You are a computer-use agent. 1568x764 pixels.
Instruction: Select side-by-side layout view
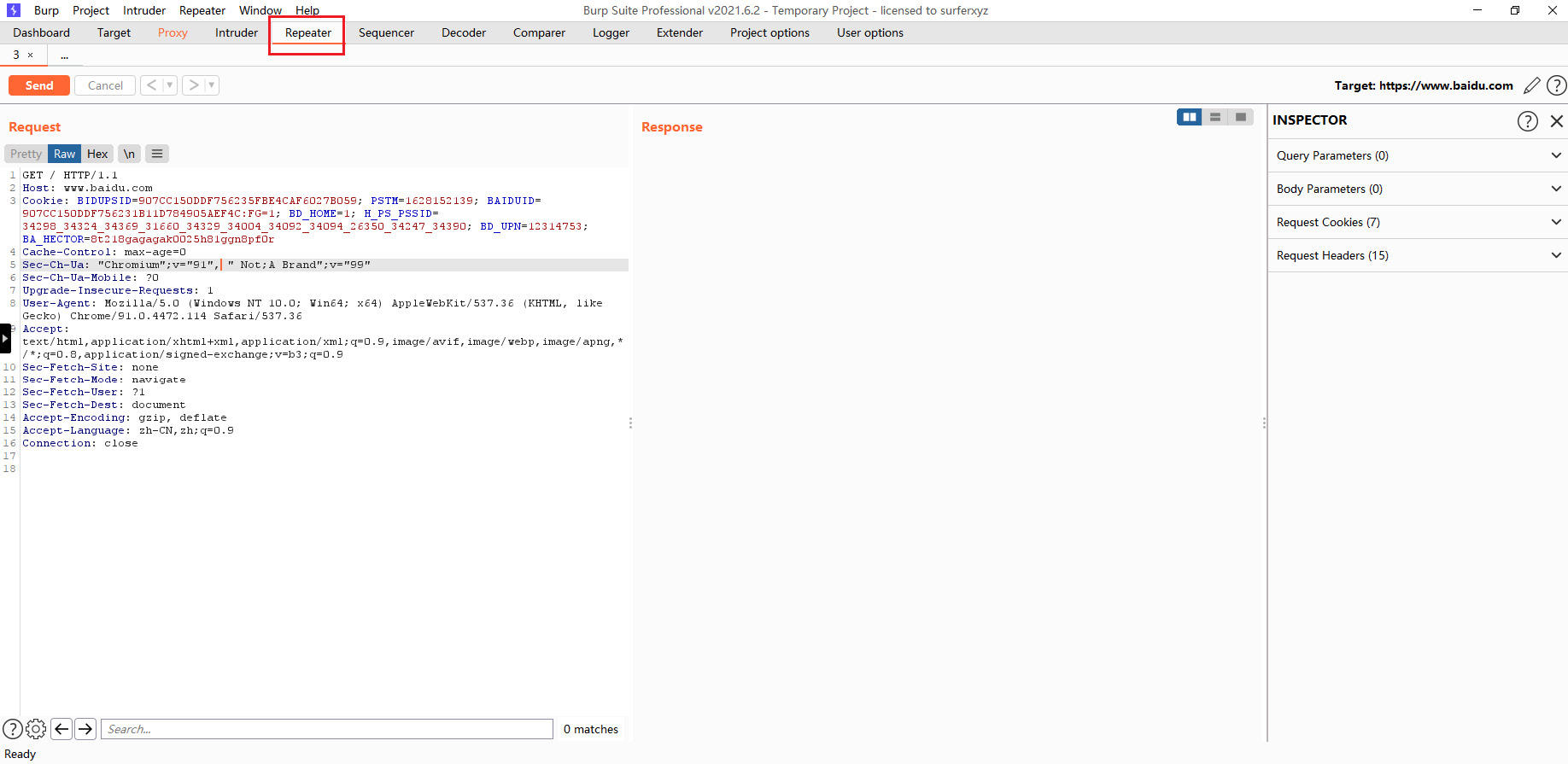[x=1190, y=117]
